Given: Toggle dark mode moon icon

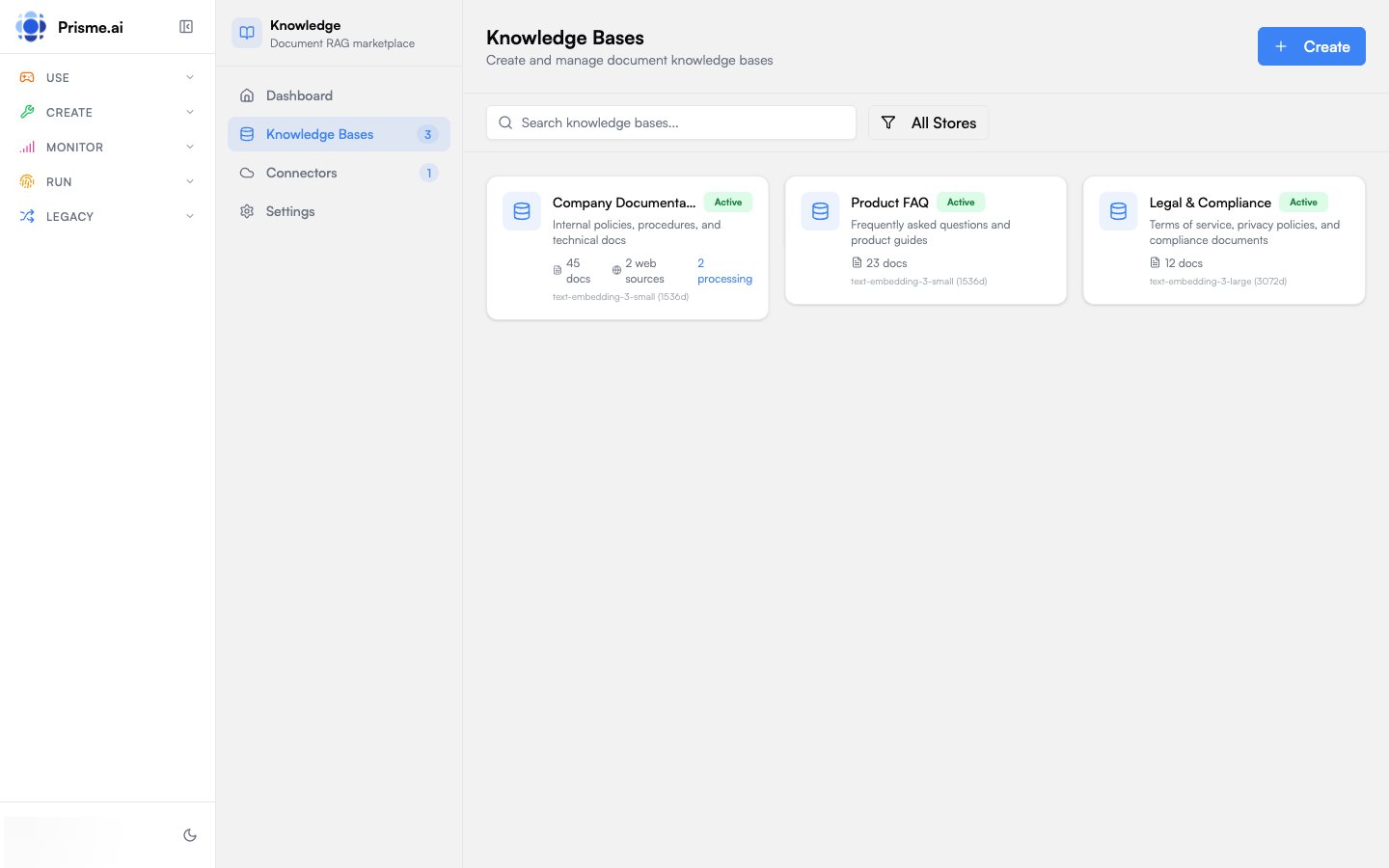Looking at the screenshot, I should click(x=190, y=835).
